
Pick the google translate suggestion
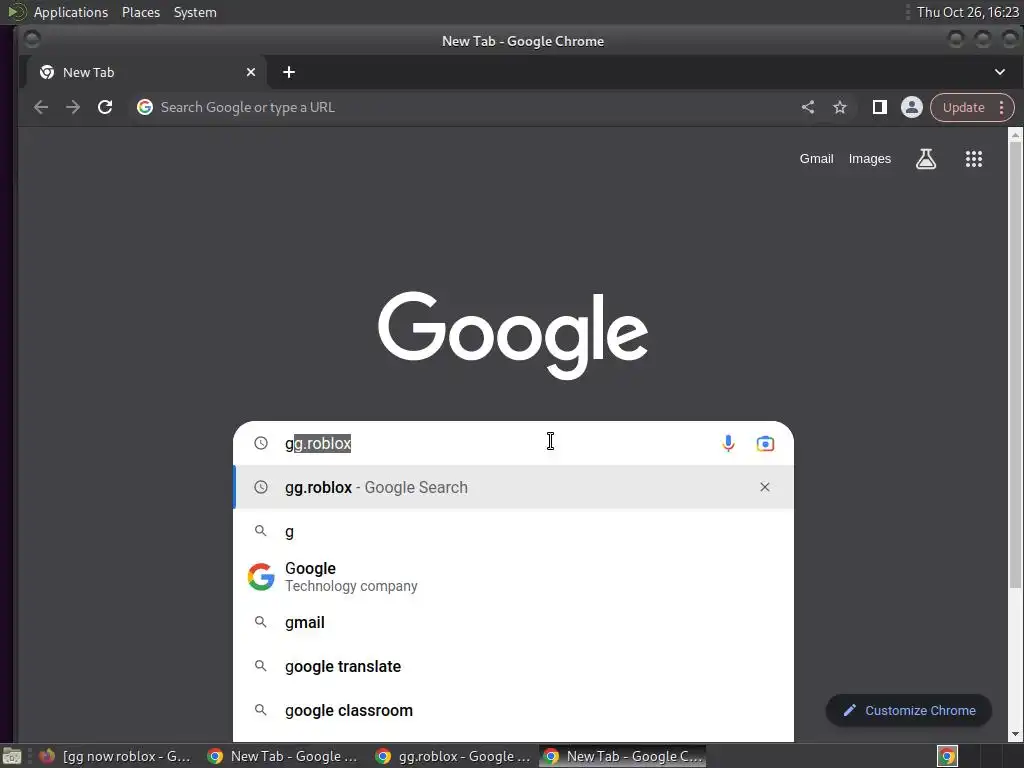coord(513,666)
